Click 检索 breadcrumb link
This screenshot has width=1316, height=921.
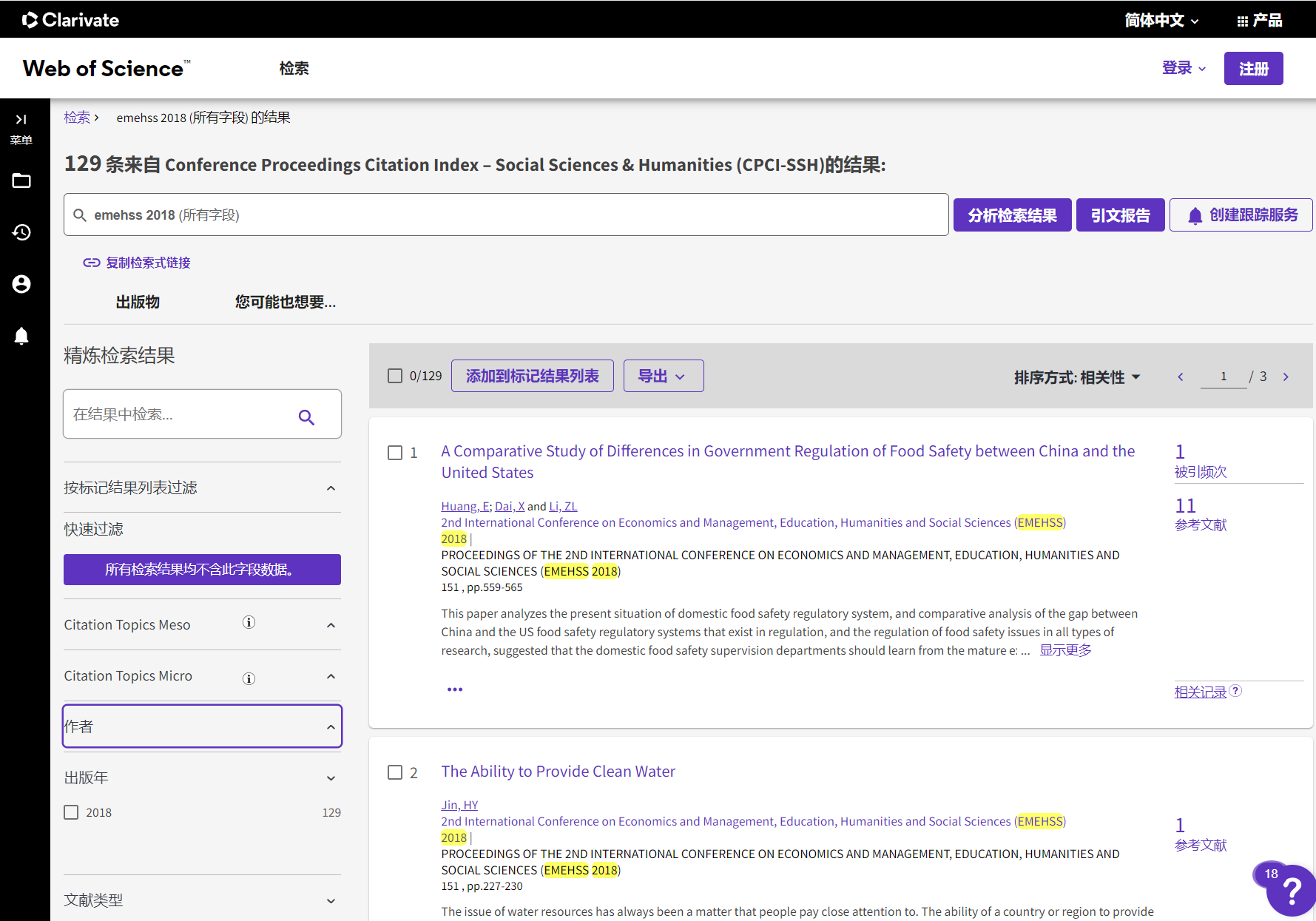(x=77, y=117)
